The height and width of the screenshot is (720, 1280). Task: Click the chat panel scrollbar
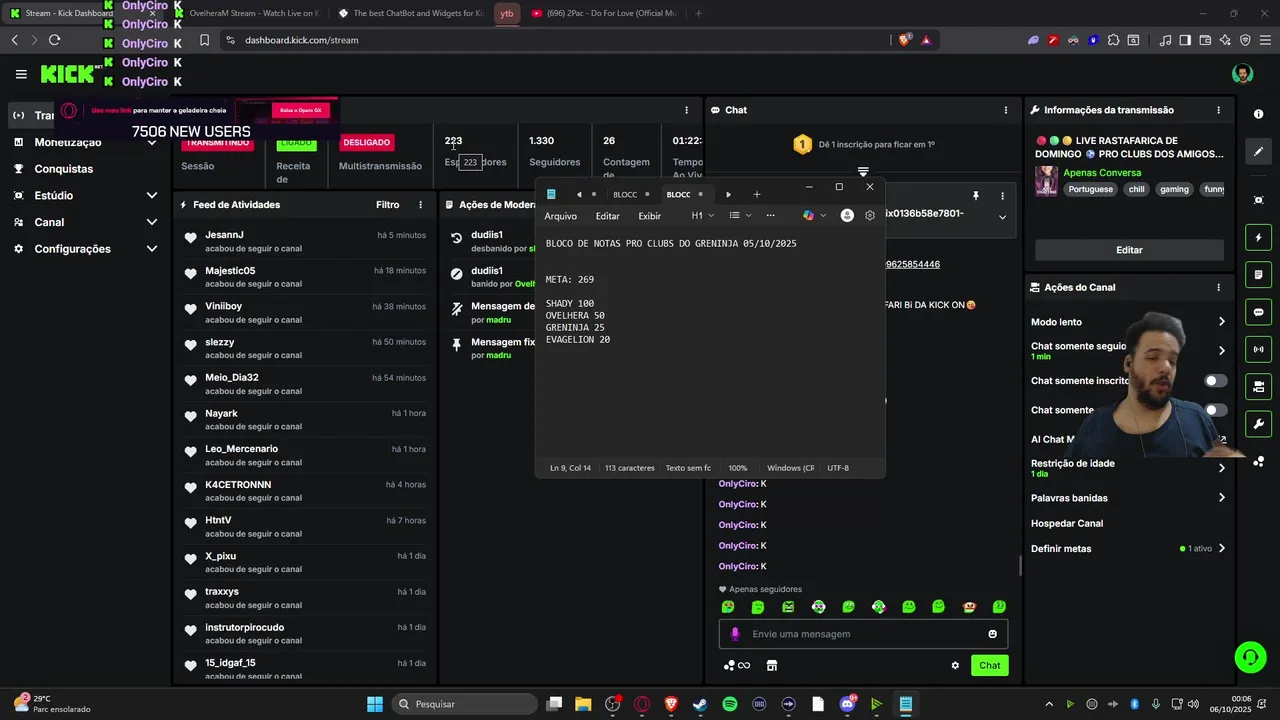[x=1020, y=565]
